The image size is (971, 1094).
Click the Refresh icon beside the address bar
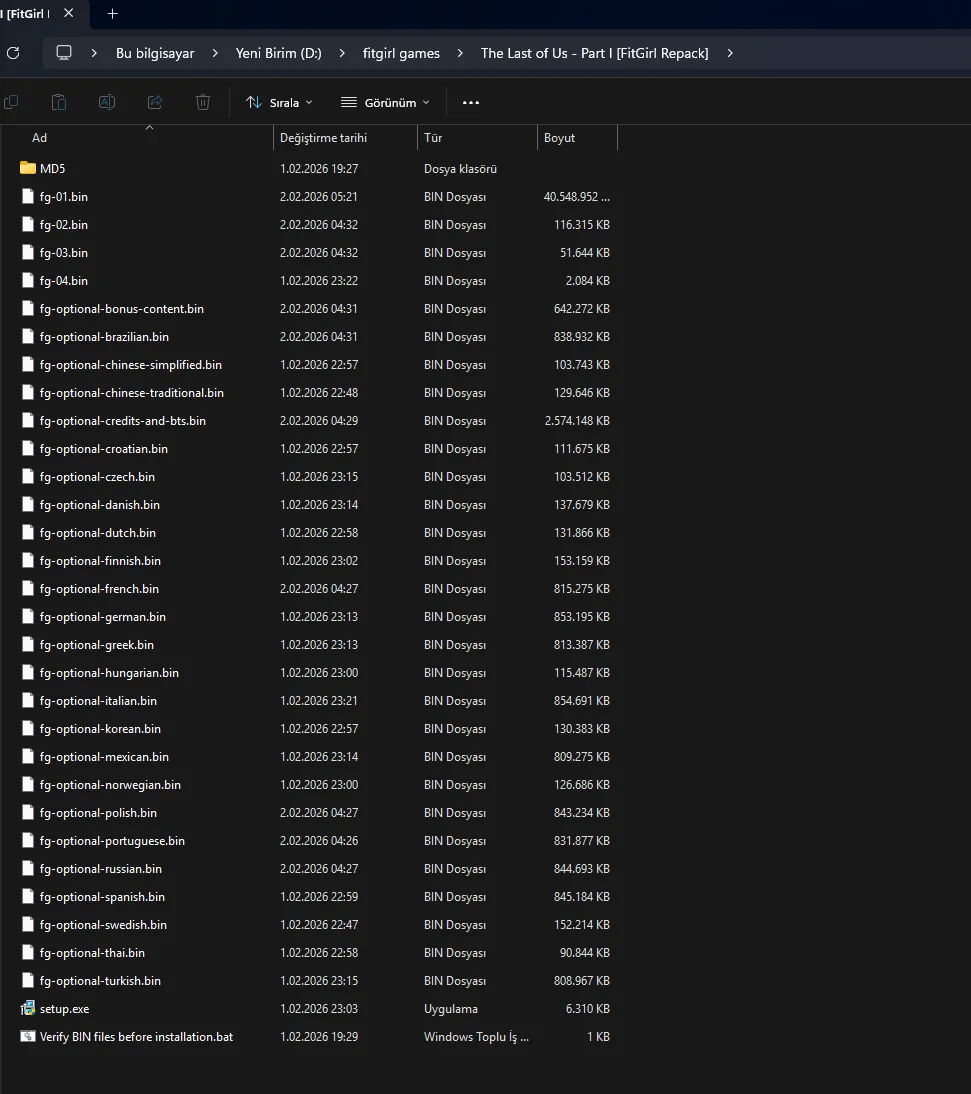13,53
